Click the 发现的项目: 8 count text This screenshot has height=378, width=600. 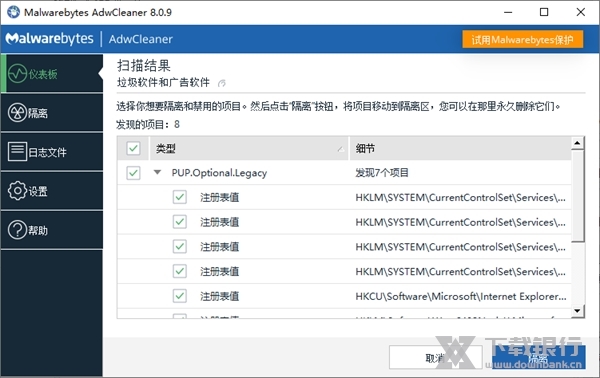148,124
